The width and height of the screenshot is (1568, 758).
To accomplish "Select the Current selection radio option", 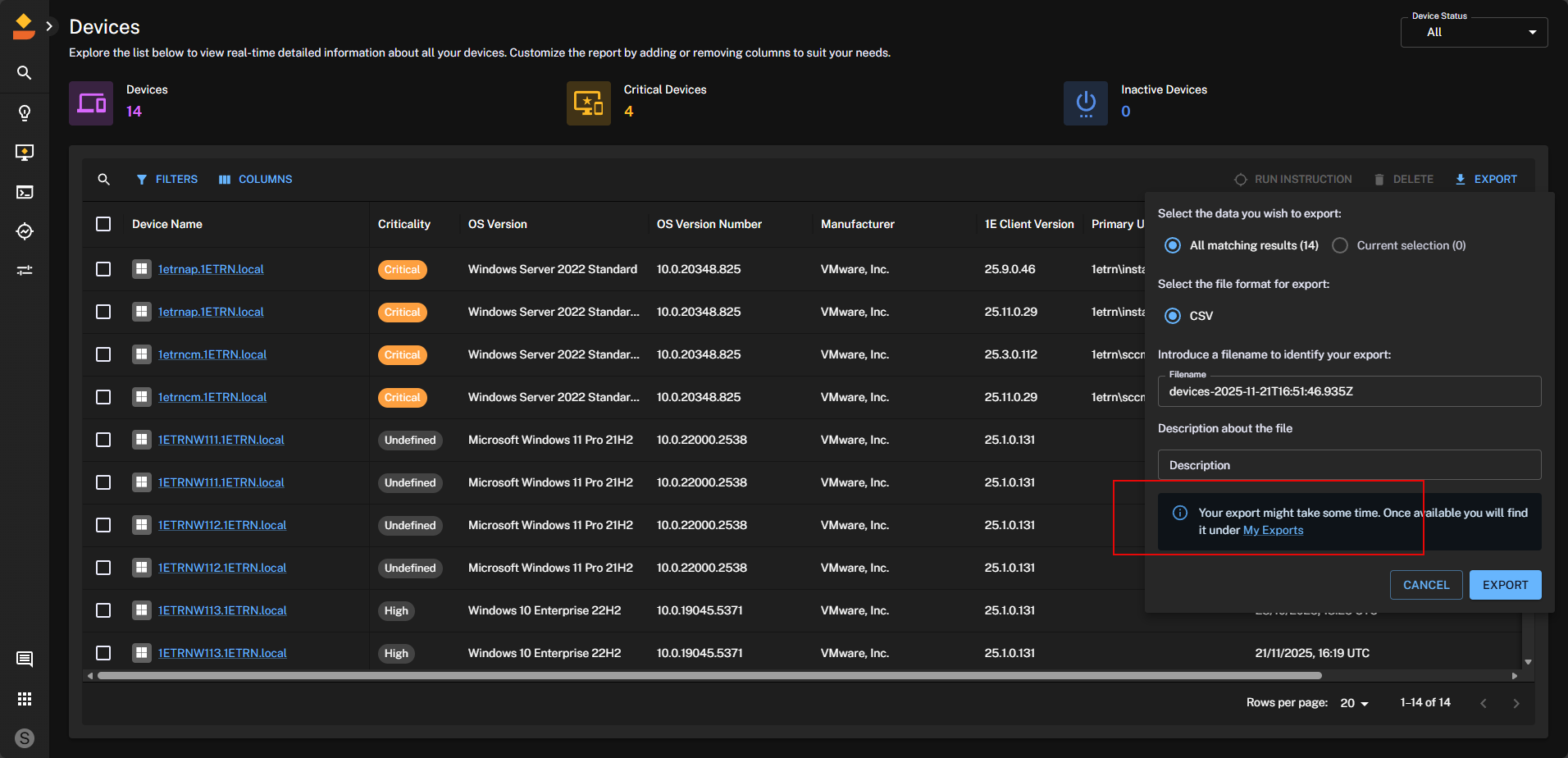I will pos(1340,245).
